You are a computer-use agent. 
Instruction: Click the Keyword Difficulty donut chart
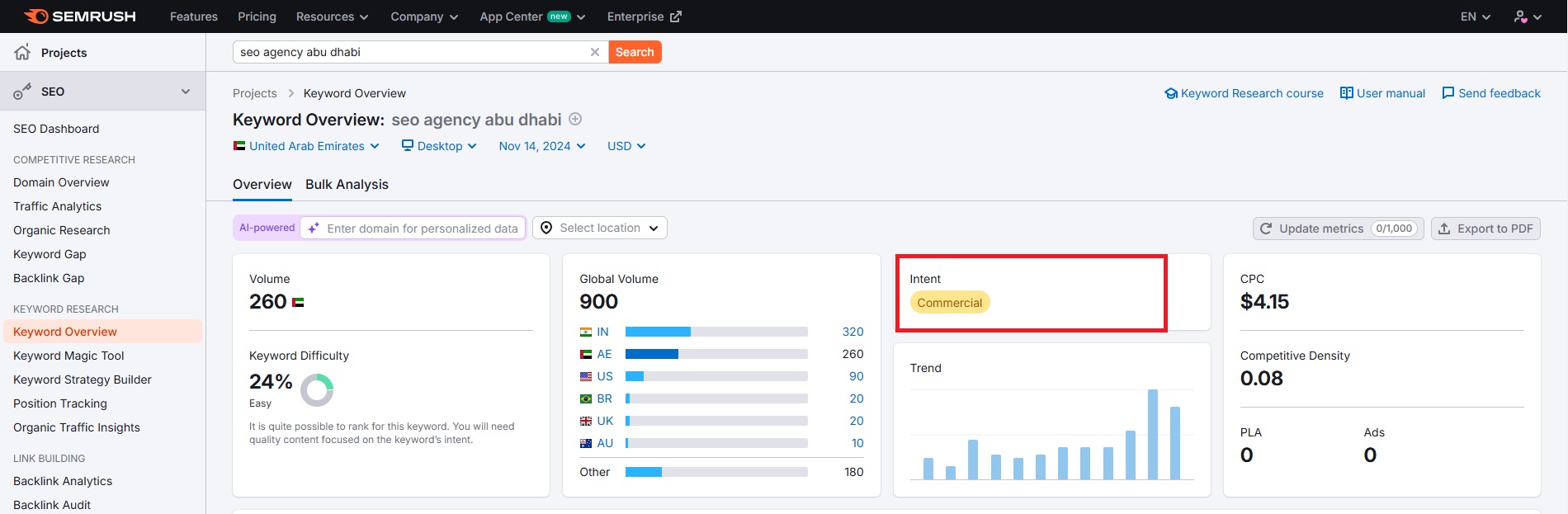[317, 390]
